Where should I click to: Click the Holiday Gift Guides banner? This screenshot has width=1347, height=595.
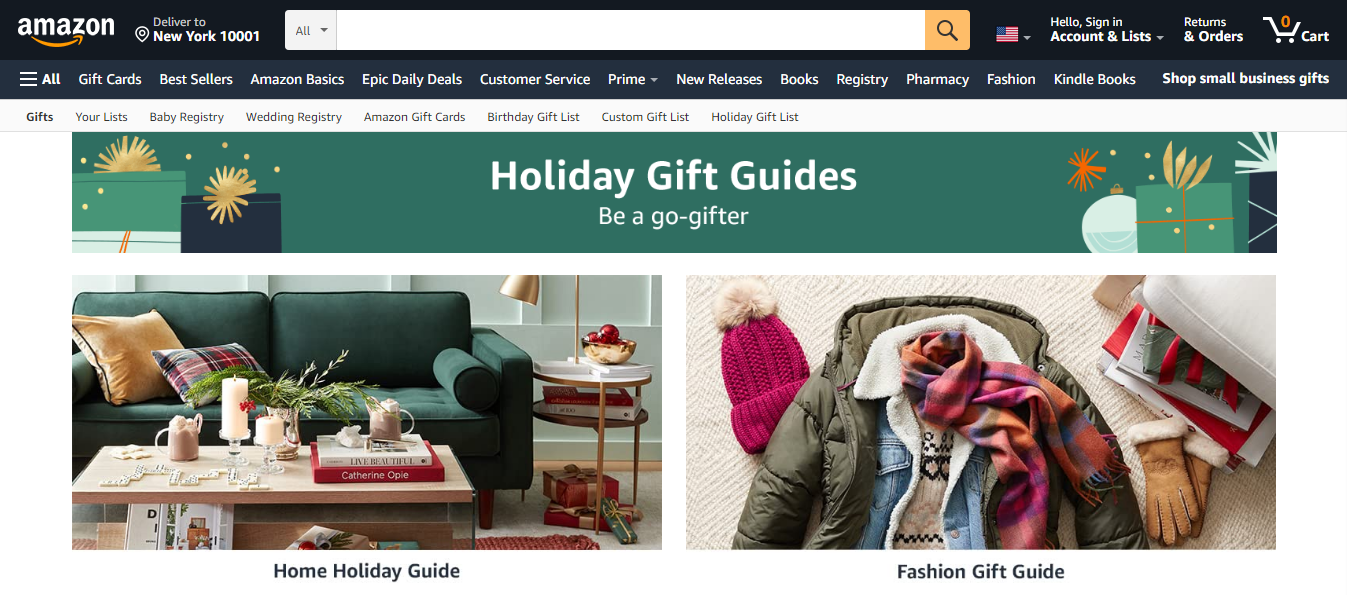click(x=674, y=192)
